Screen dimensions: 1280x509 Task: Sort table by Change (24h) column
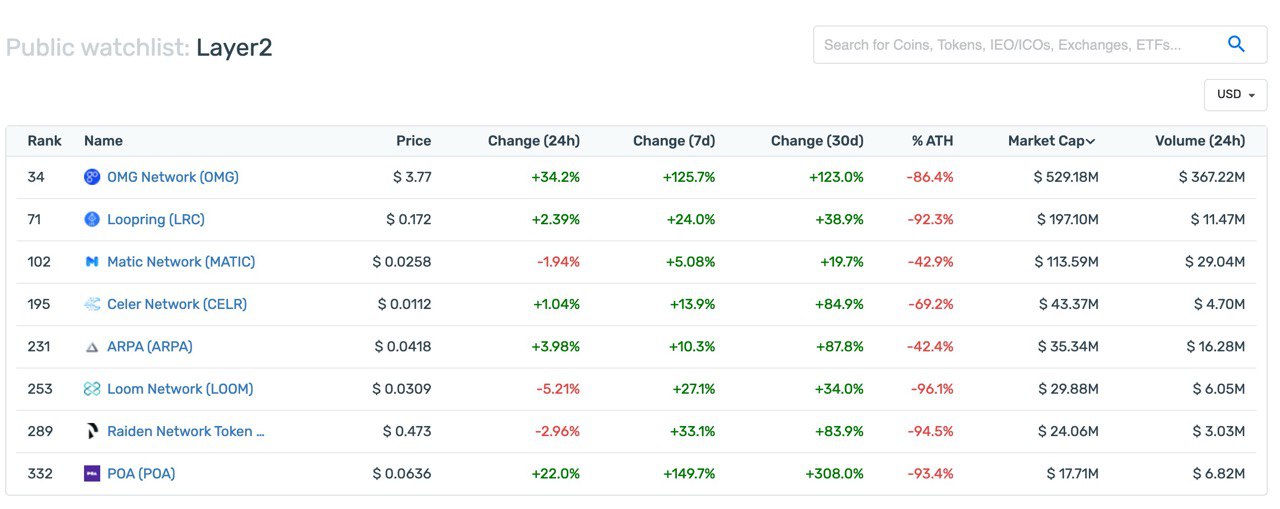[534, 141]
